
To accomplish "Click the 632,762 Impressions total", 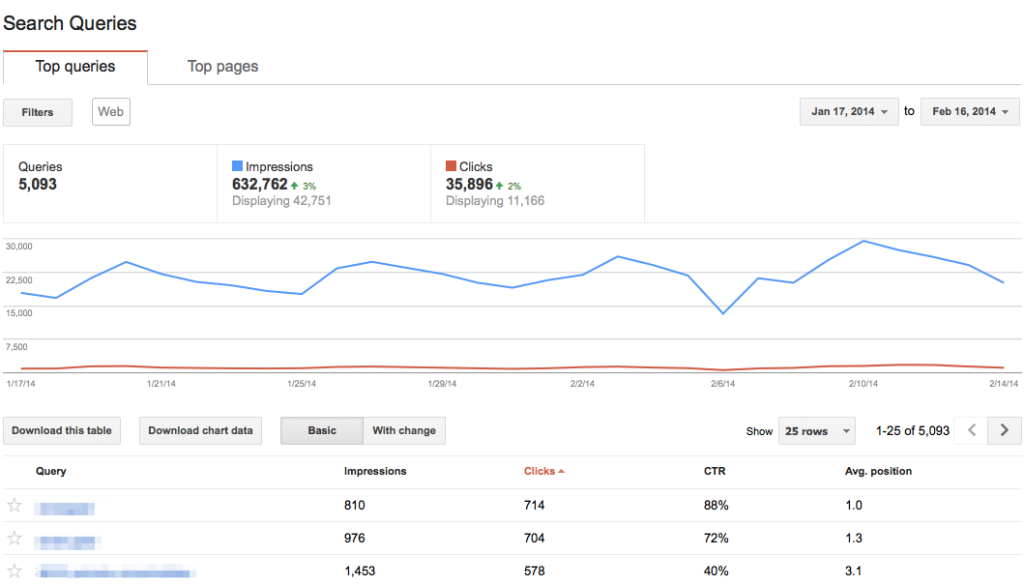I will (x=259, y=184).
